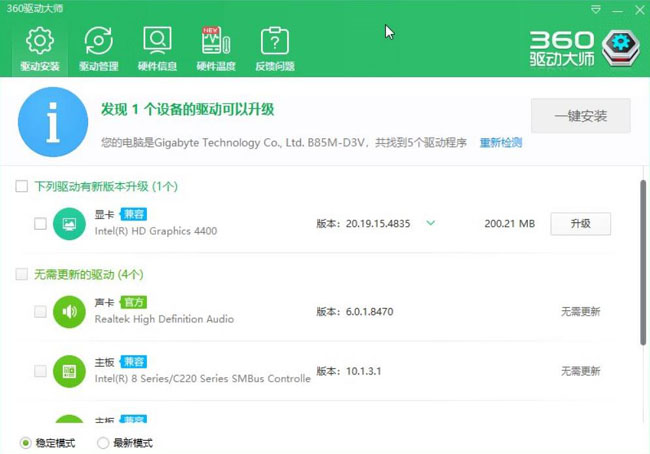Select the 最新模式 radio button
The image size is (650, 454).
click(x=103, y=443)
